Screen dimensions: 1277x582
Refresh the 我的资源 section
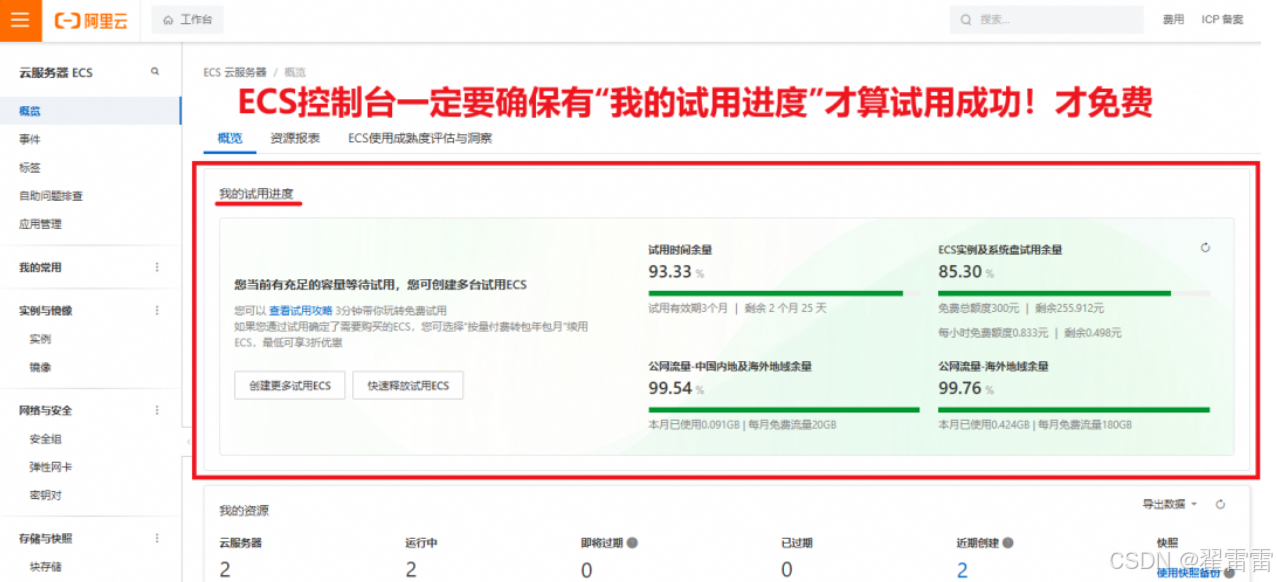(x=1220, y=505)
